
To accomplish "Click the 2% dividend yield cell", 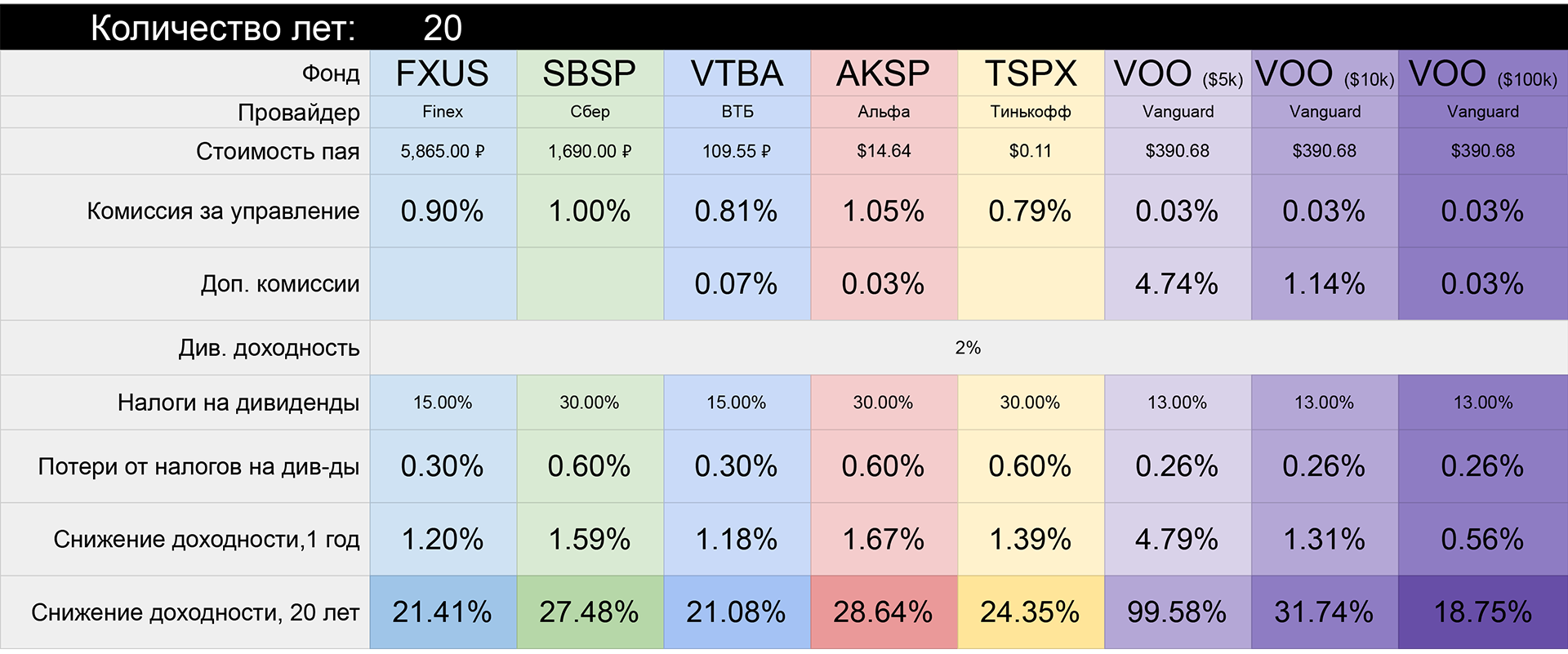I will (968, 348).
